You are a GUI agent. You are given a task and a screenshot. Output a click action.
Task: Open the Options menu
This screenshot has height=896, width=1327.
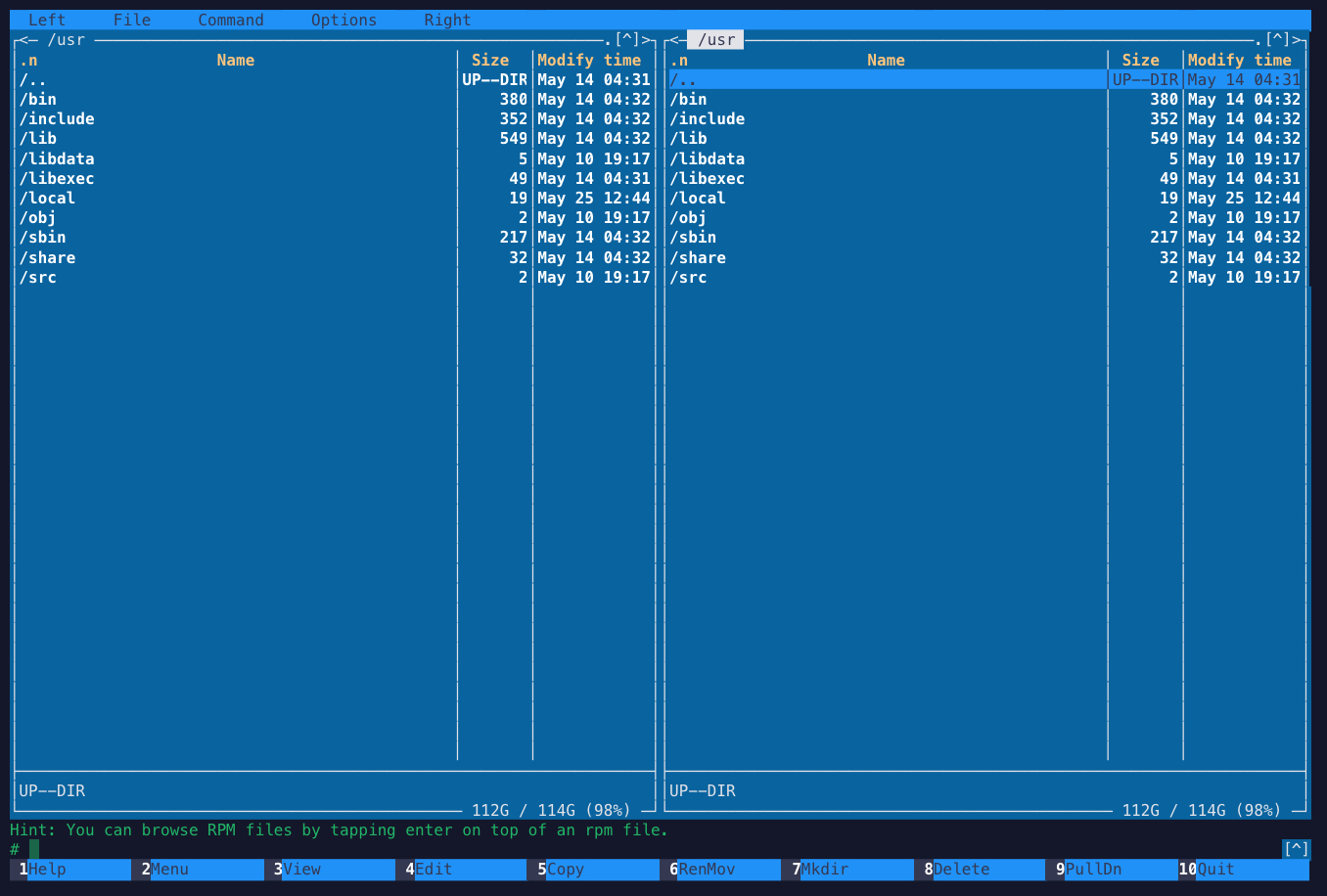coord(343,20)
